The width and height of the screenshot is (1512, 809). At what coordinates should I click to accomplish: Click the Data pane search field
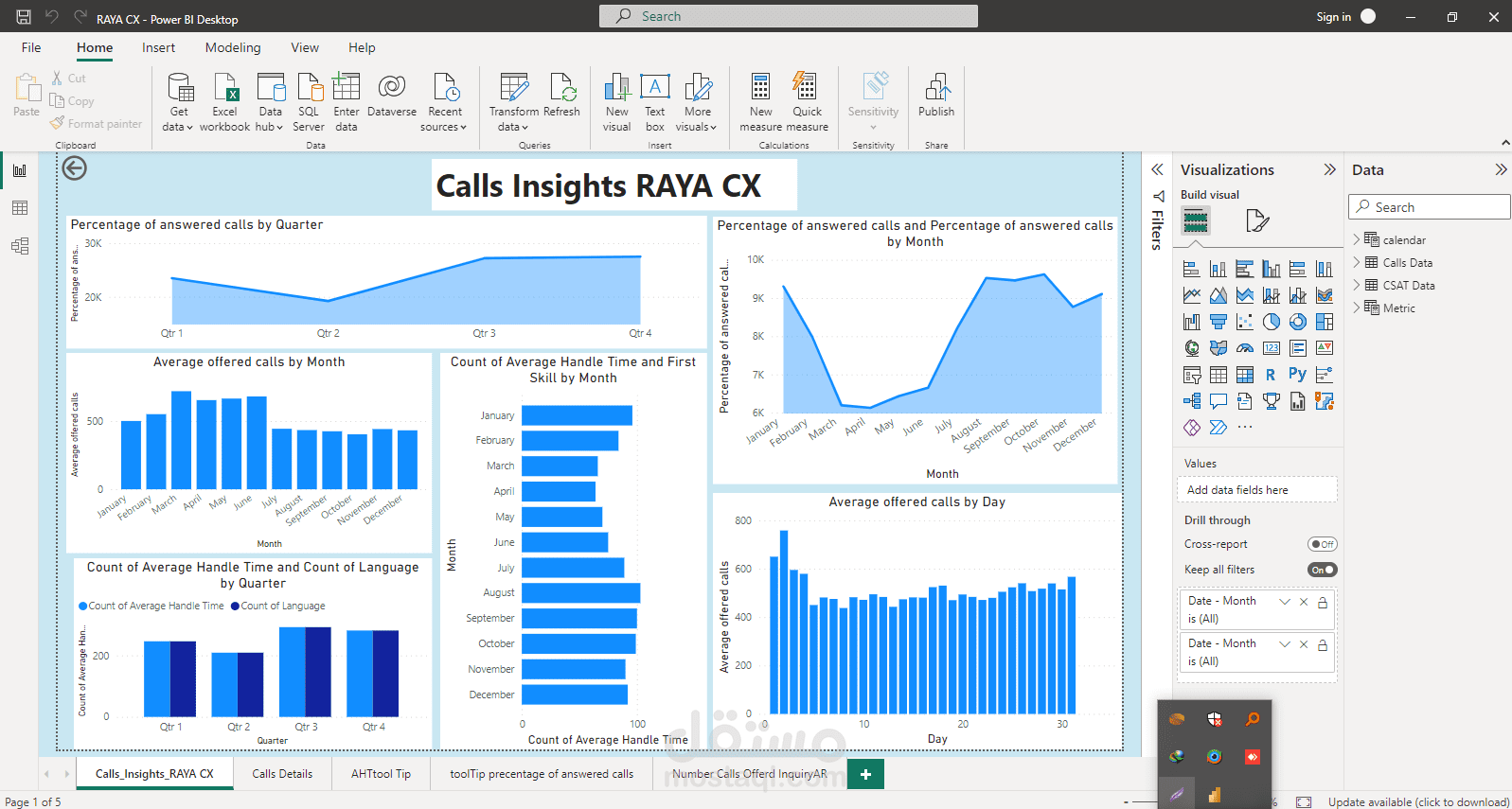pos(1429,207)
